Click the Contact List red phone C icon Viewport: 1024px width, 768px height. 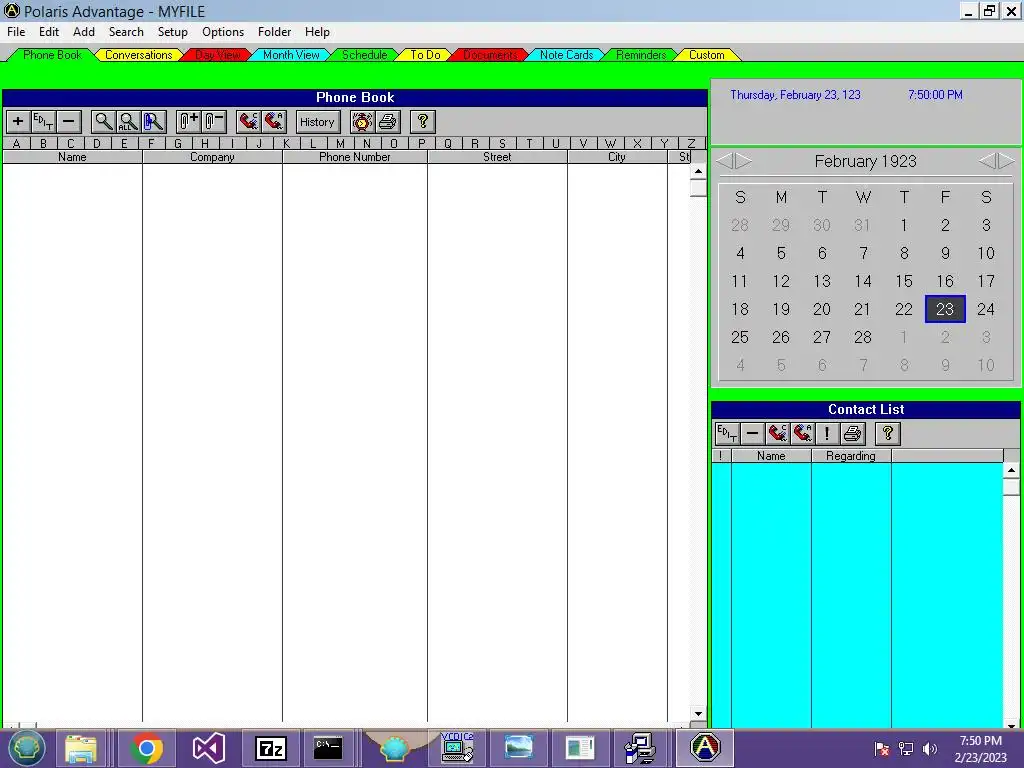[777, 433]
